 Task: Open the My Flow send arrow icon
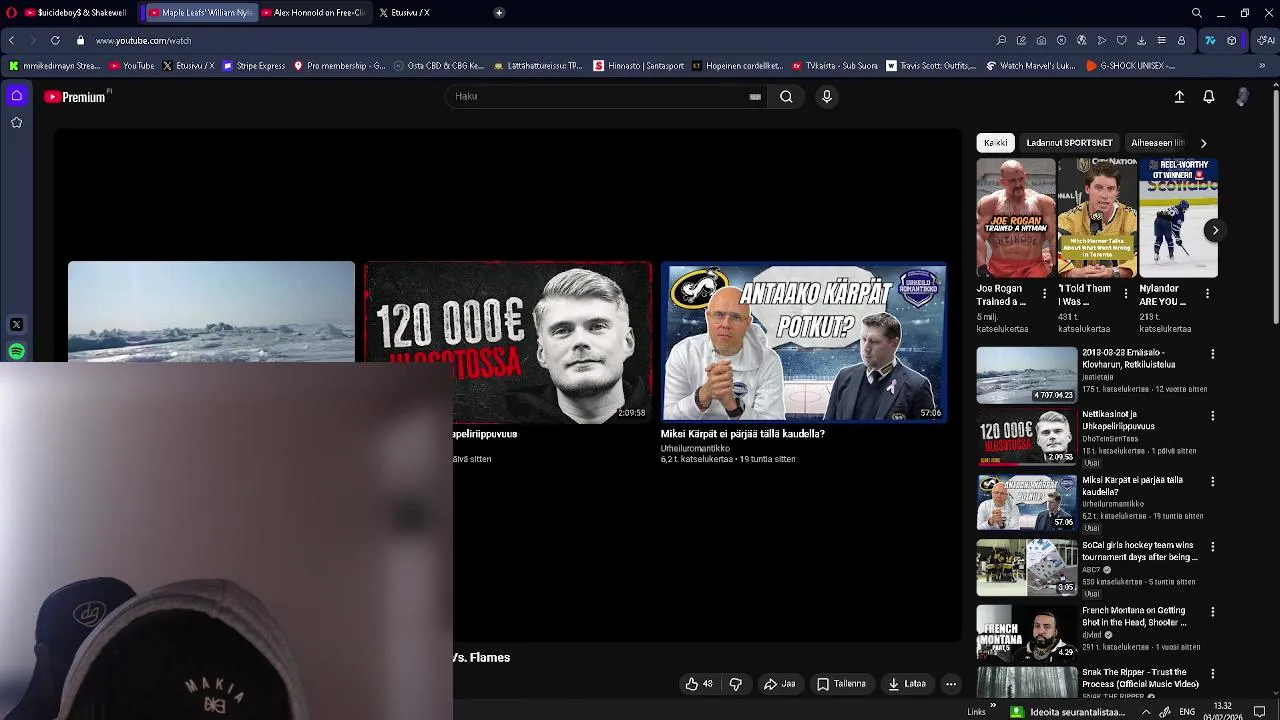(1101, 40)
